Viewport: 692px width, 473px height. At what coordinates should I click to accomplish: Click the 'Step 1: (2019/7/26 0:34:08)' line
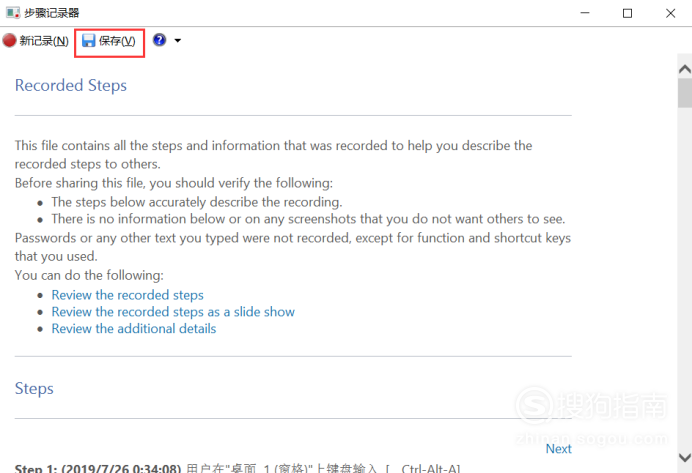click(237, 468)
